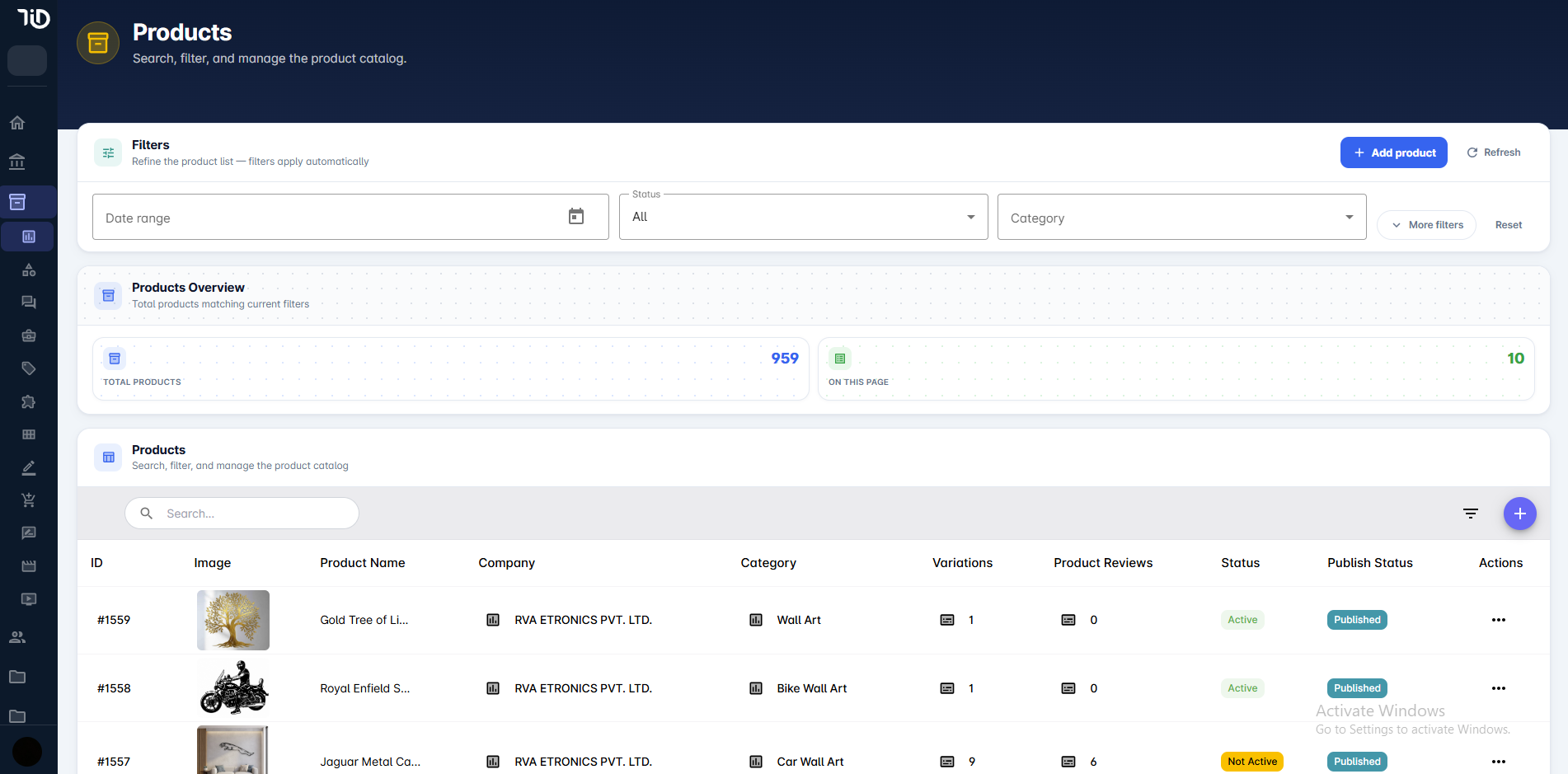Image resolution: width=1568 pixels, height=774 pixels.
Task: Open the shopping cart sidebar icon
Action: [x=29, y=500]
